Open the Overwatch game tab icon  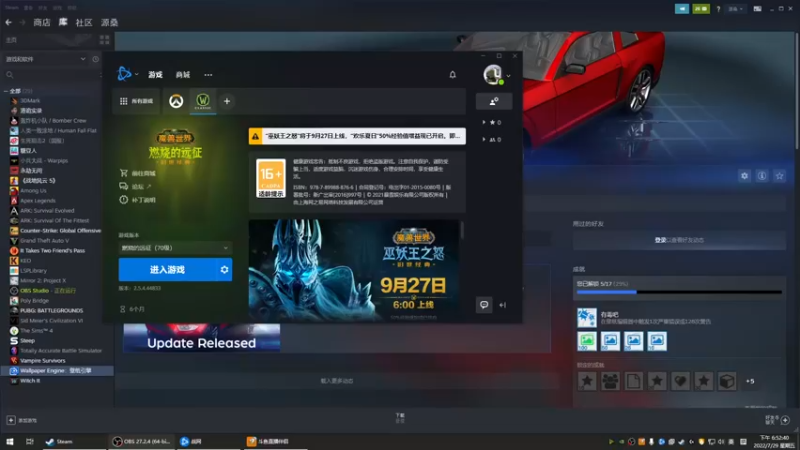pos(176,101)
